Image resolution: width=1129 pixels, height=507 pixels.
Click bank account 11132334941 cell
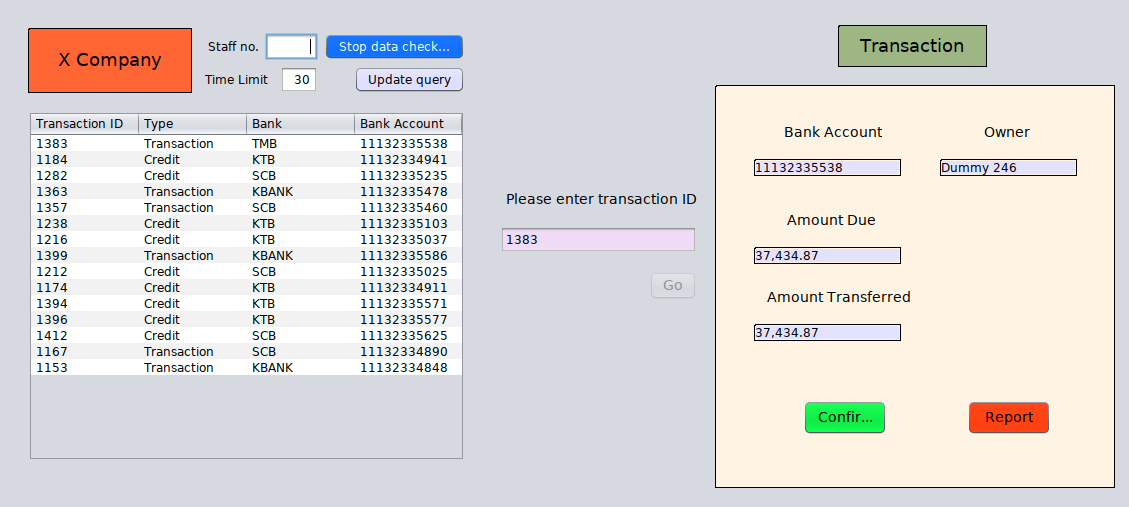tap(408, 160)
